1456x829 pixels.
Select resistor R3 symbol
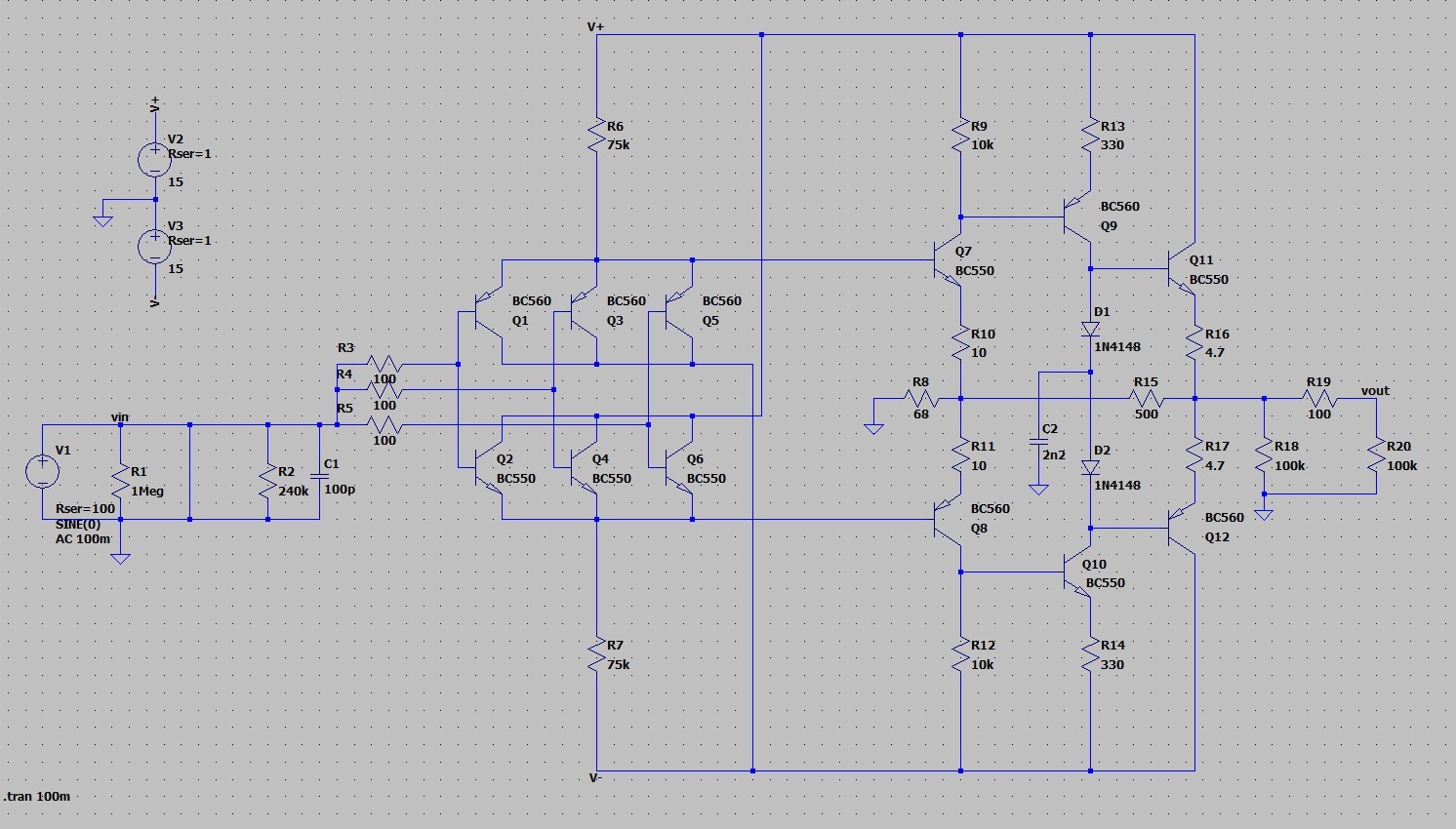(x=385, y=364)
